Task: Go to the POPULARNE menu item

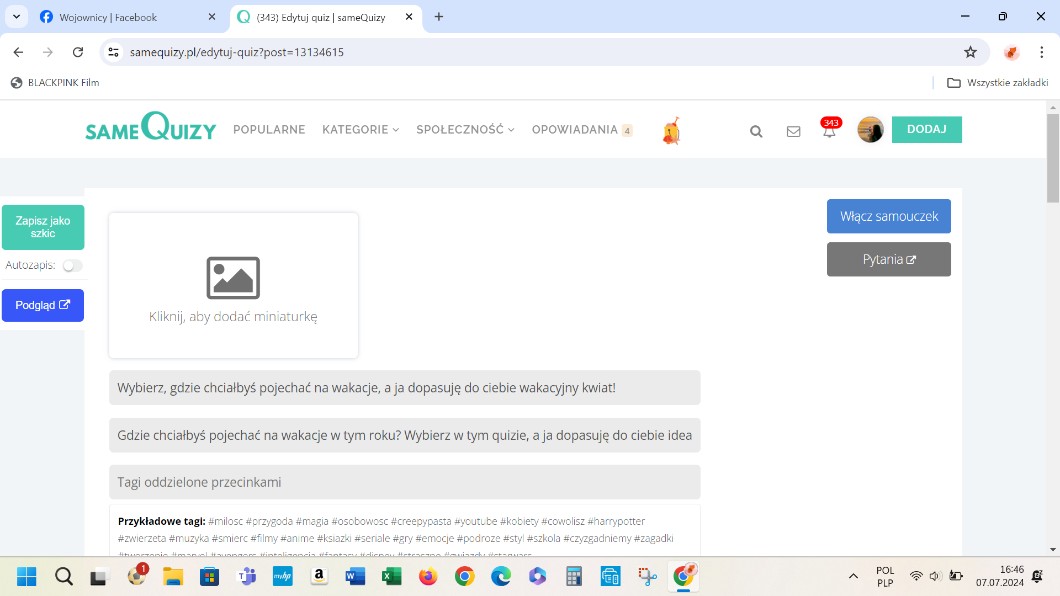Action: click(x=269, y=130)
